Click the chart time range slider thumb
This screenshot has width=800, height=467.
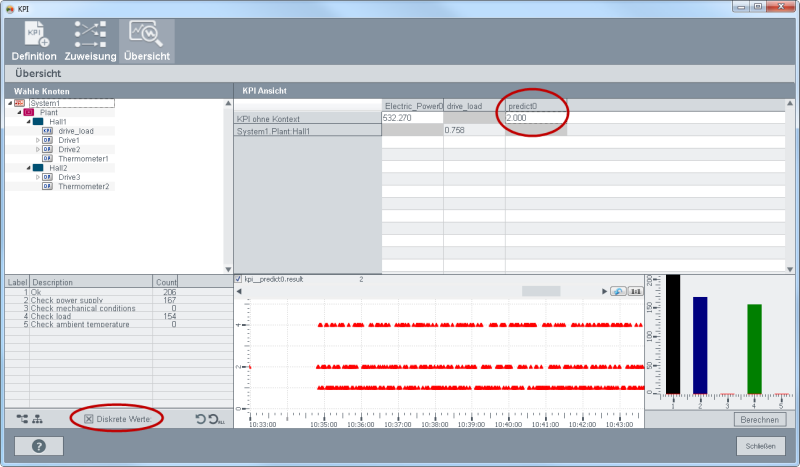coord(541,291)
